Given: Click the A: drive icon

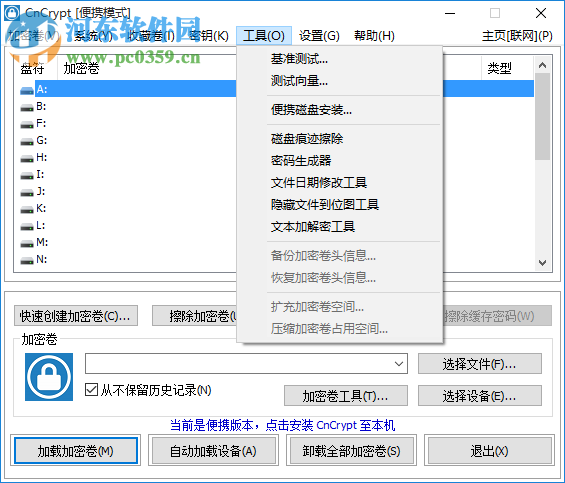Looking at the screenshot, I should [x=27, y=90].
